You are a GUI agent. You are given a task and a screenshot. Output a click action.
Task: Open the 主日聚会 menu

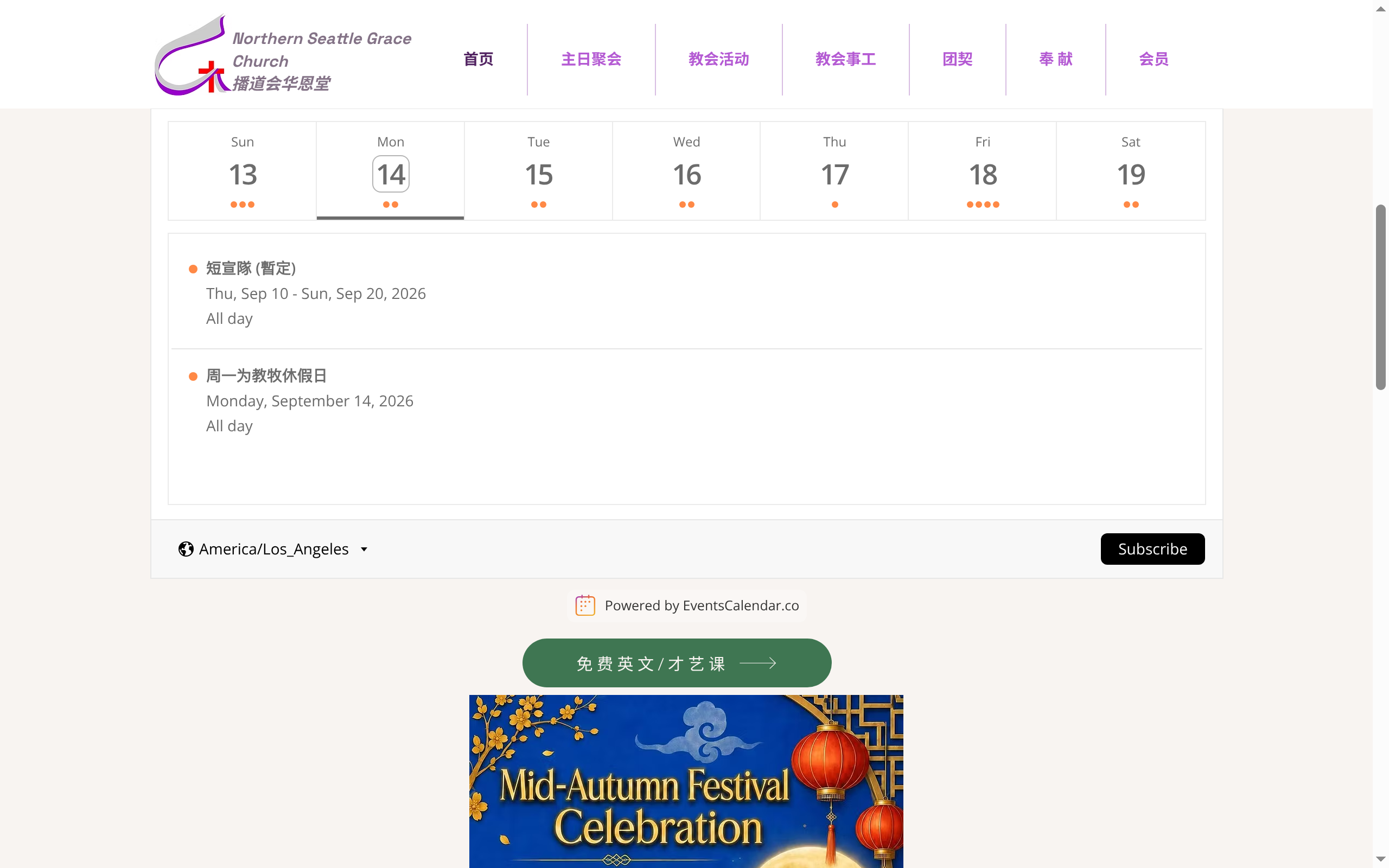point(591,59)
